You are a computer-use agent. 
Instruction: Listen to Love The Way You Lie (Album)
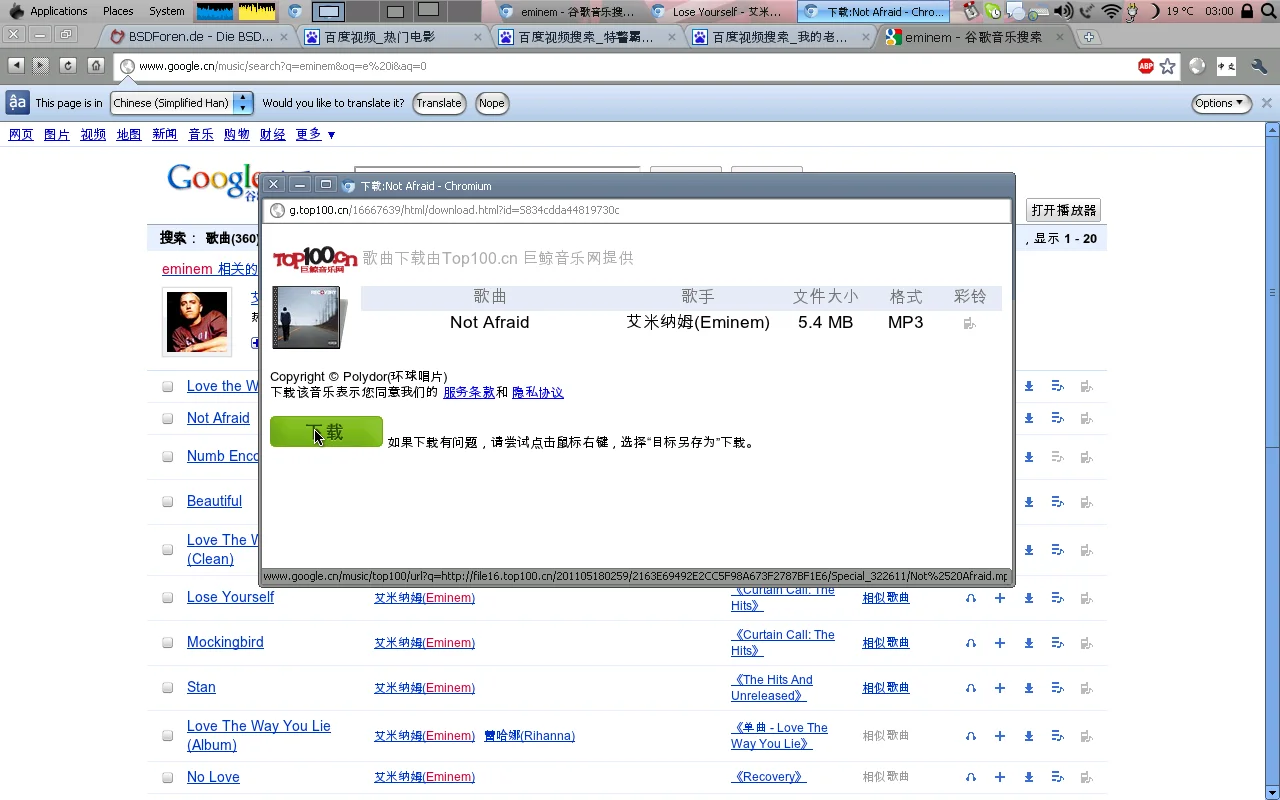[x=971, y=736]
